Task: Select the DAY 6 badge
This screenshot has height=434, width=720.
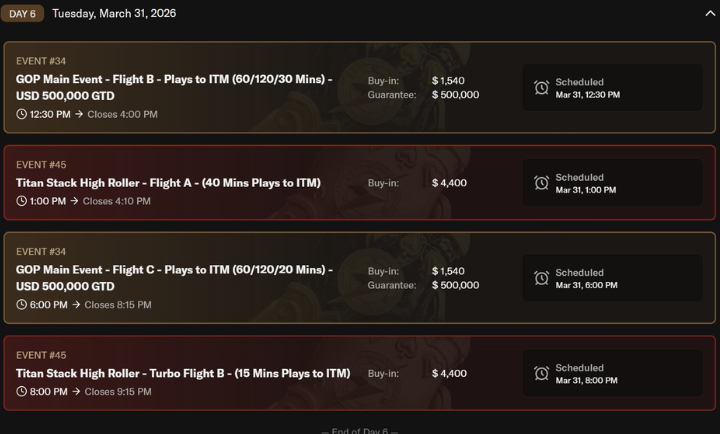Action: tap(23, 14)
